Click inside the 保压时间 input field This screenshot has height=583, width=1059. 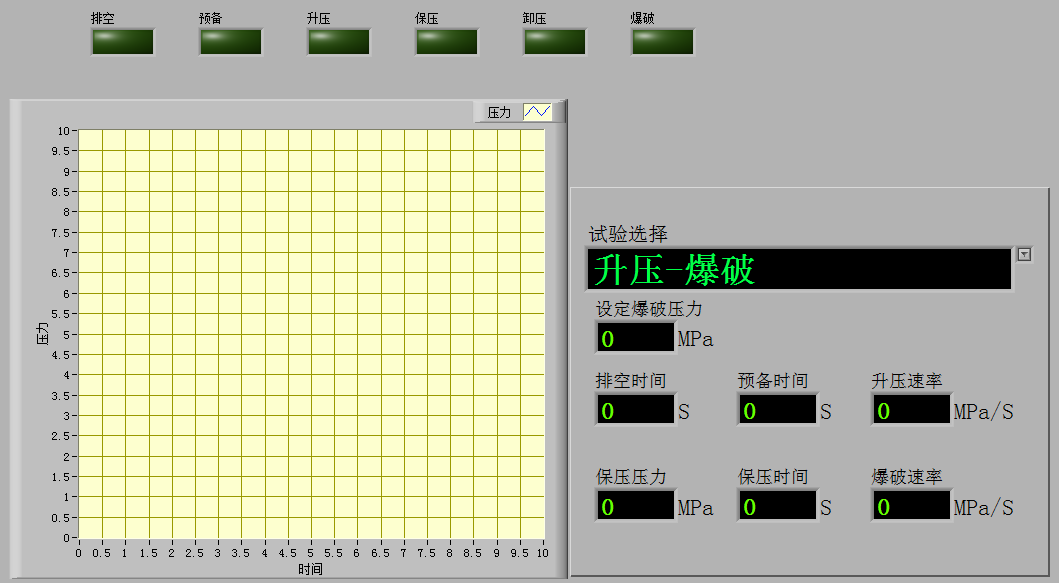tap(776, 505)
